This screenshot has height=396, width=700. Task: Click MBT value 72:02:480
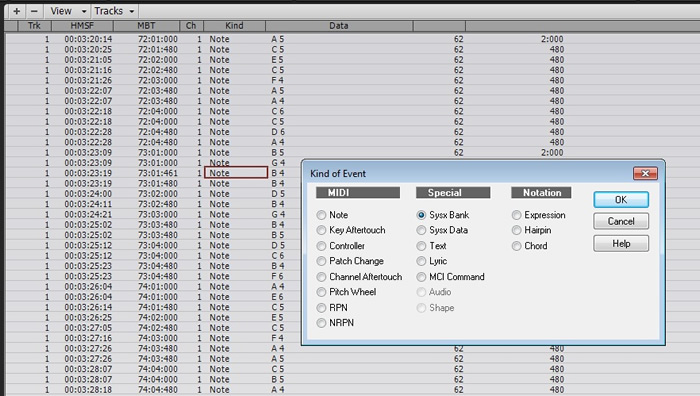[x=157, y=70]
